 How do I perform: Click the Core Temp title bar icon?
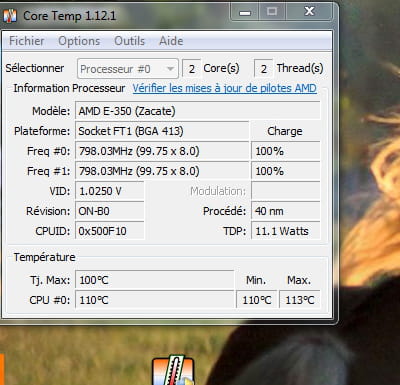coord(10,16)
